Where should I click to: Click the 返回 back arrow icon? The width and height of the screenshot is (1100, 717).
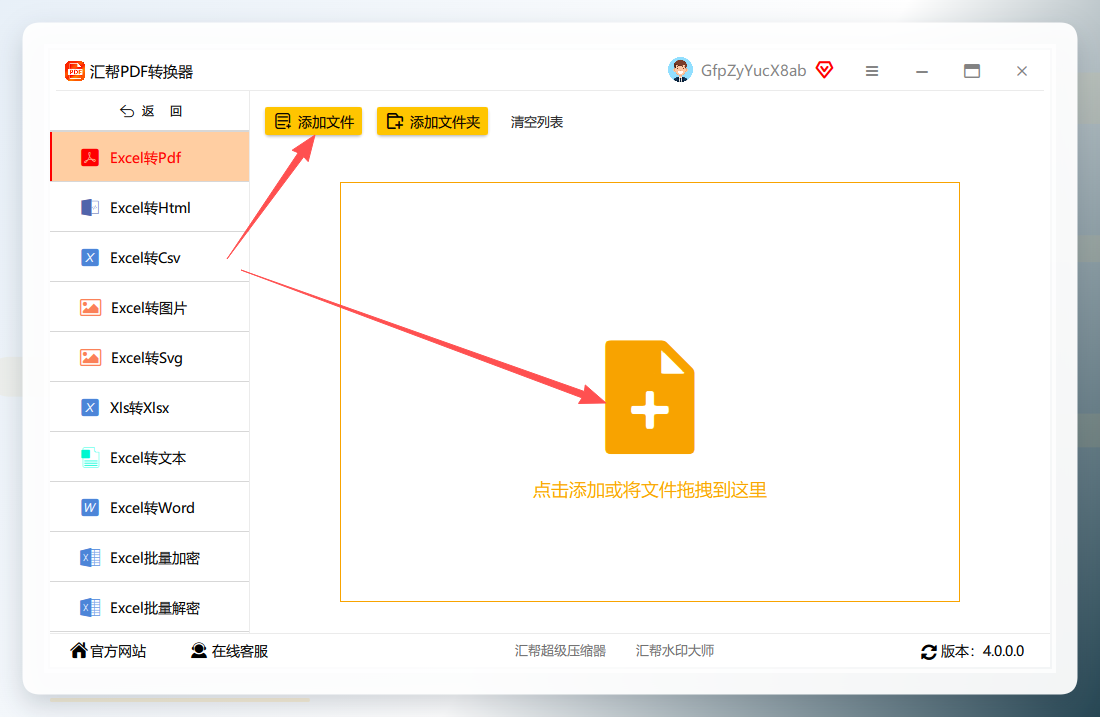point(127,111)
